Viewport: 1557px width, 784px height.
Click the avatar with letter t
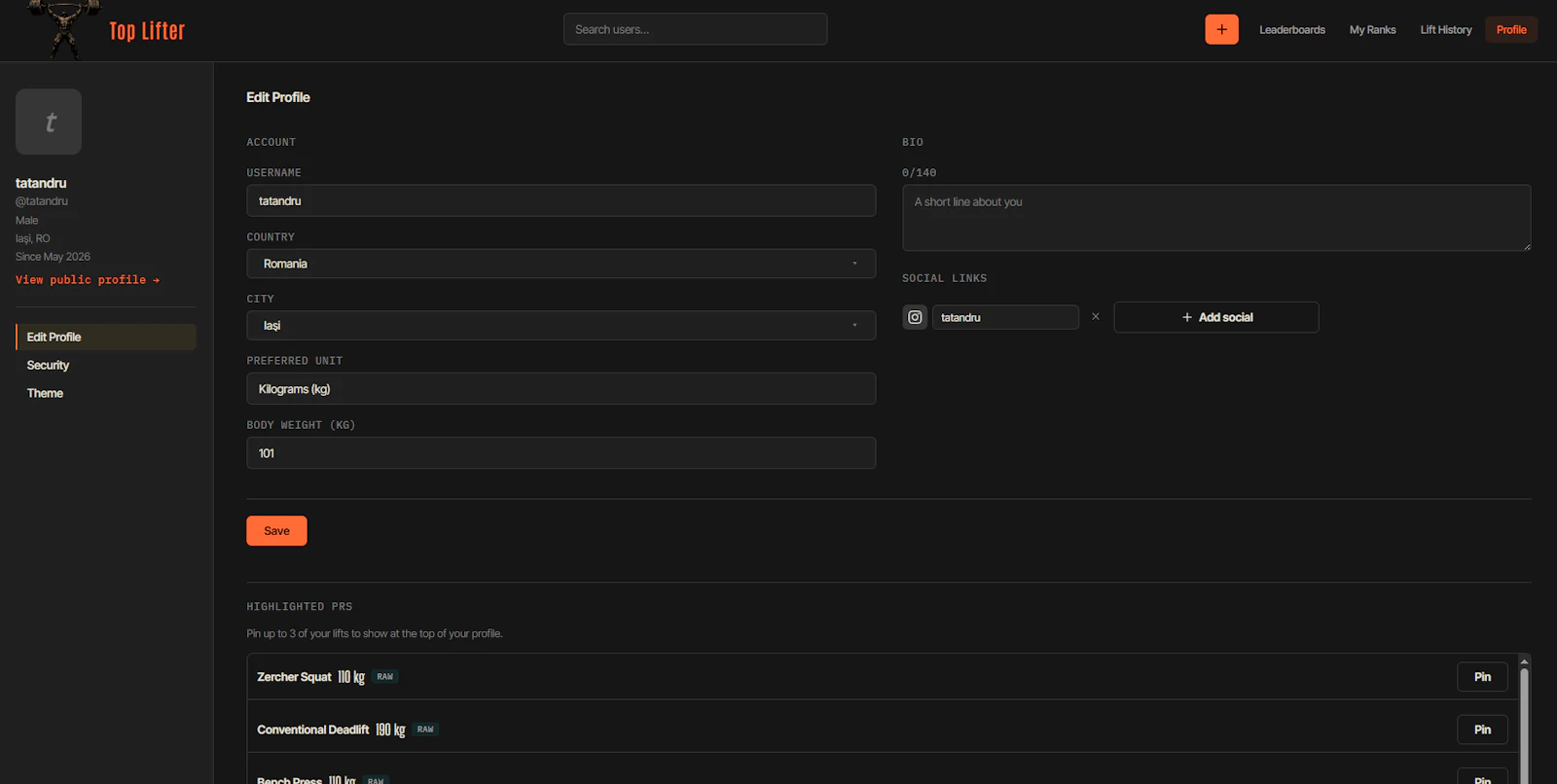pyautogui.click(x=49, y=122)
